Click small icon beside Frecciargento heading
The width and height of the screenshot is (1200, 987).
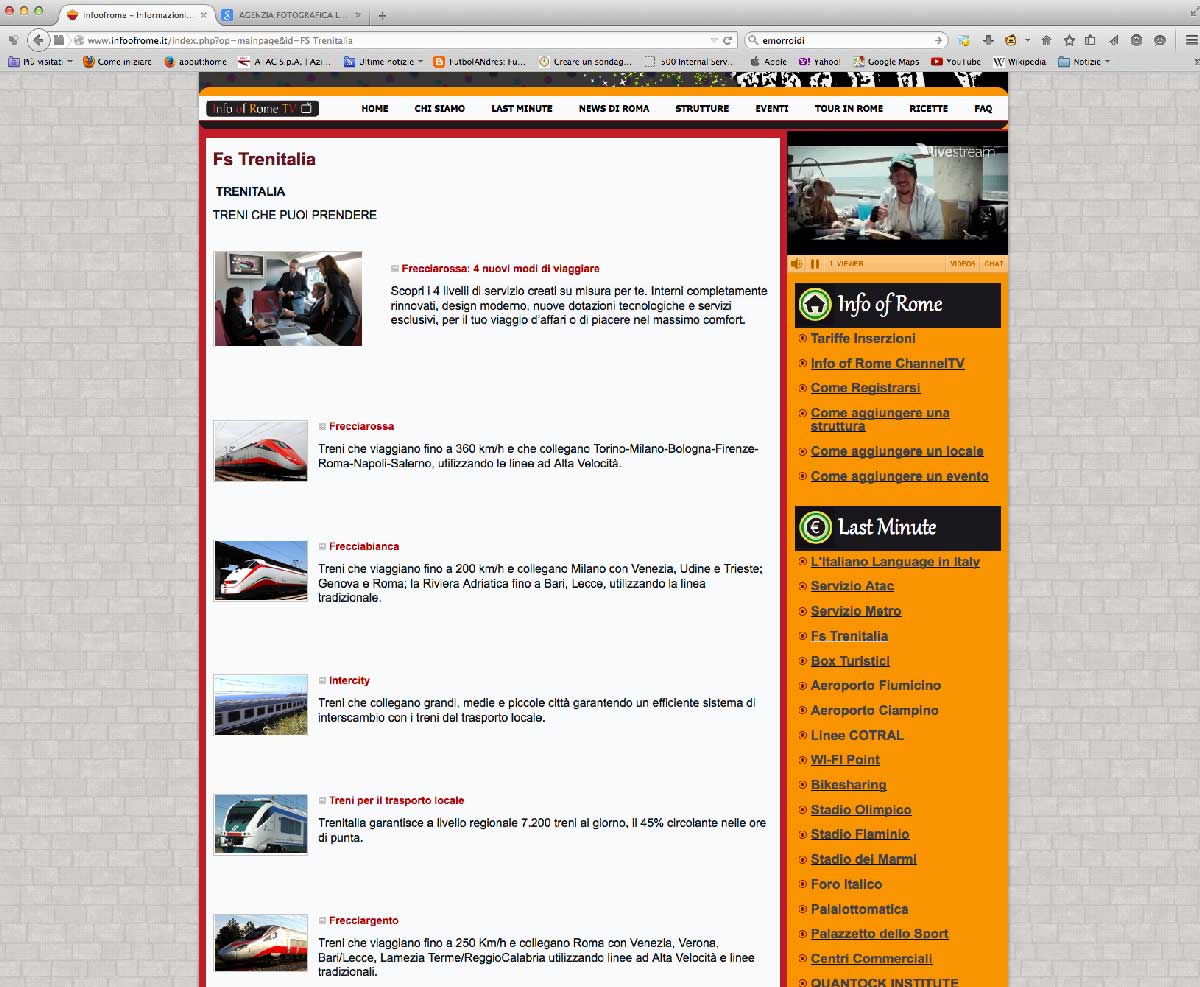pyautogui.click(x=322, y=921)
